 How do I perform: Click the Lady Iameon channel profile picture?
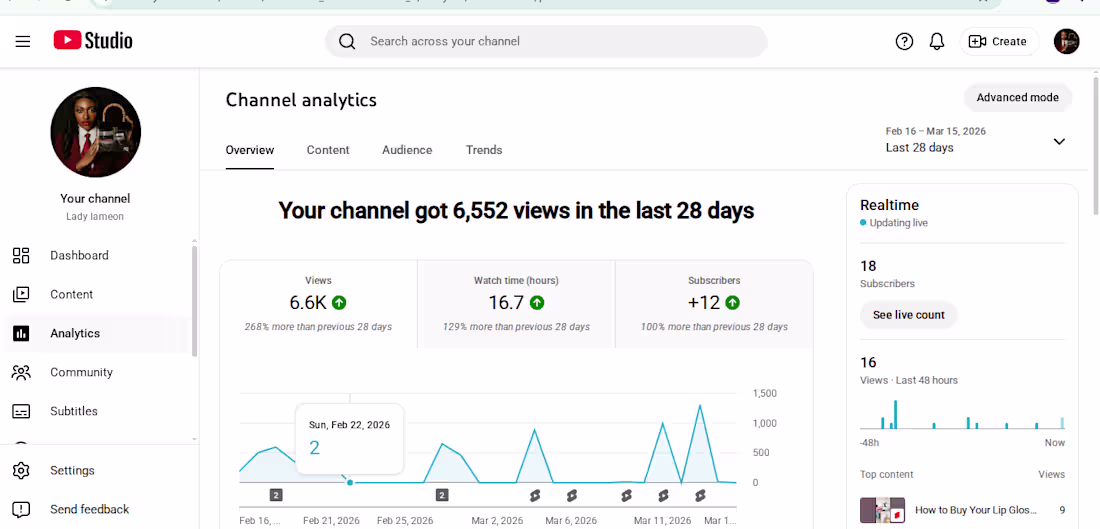pos(95,132)
